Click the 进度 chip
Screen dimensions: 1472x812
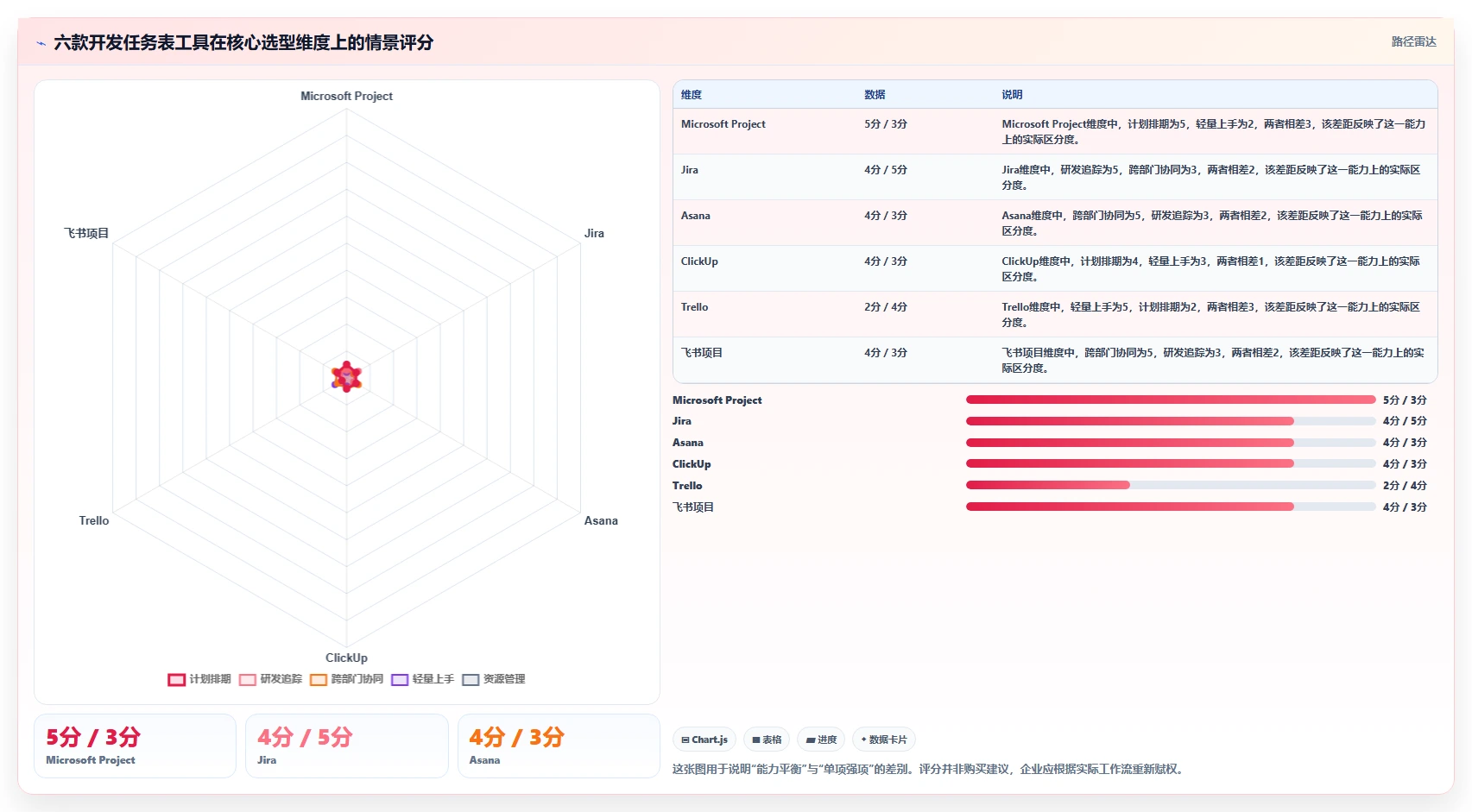821,740
